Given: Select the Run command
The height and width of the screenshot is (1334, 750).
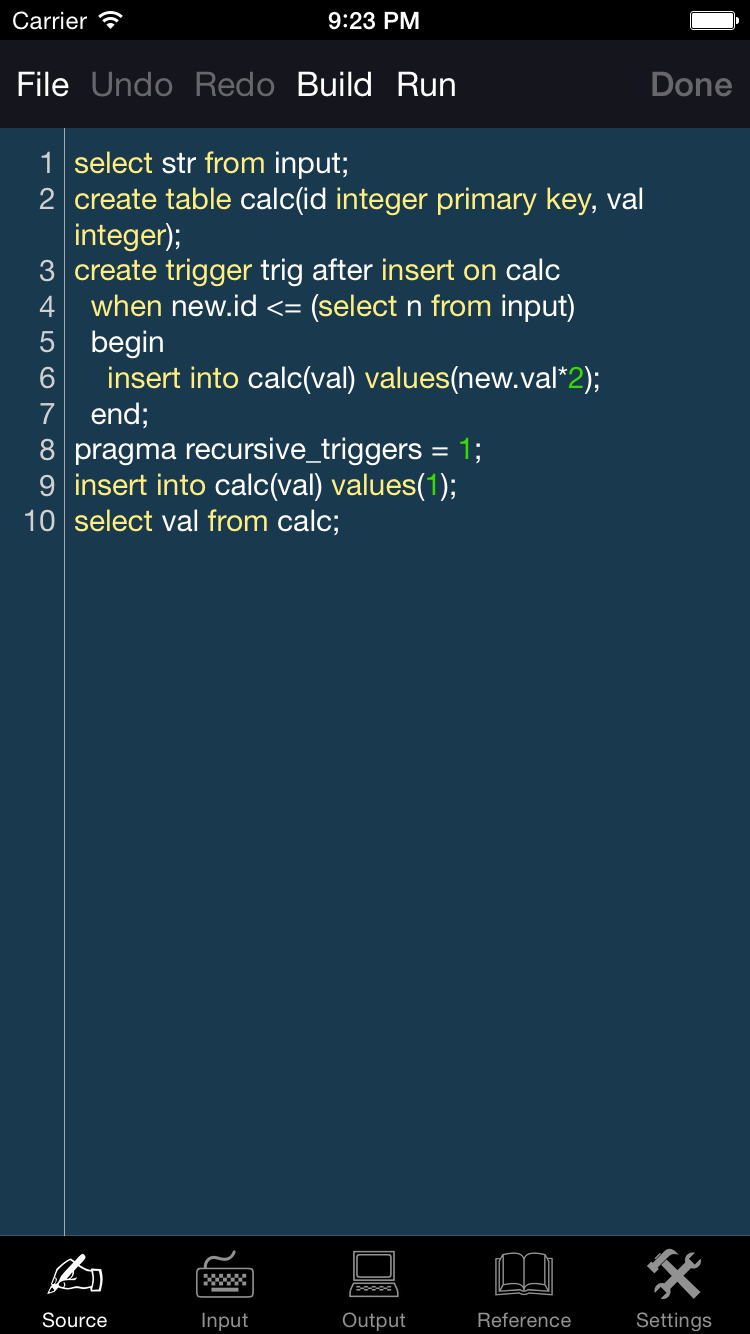Looking at the screenshot, I should point(426,85).
